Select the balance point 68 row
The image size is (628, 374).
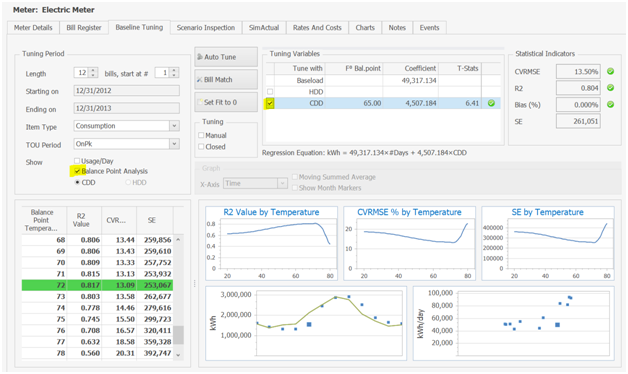coord(97,240)
